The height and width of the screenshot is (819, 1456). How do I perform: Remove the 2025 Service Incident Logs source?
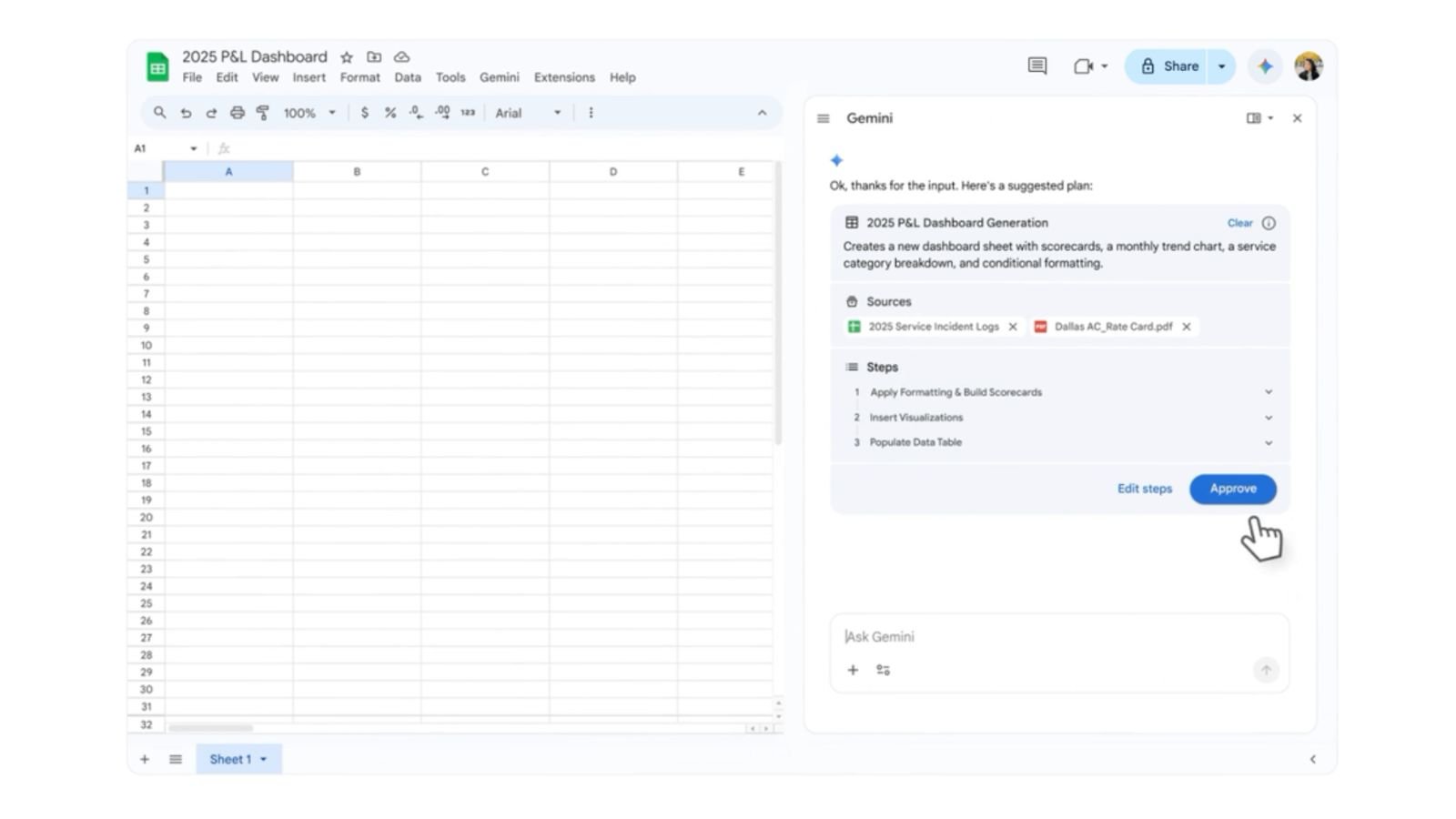tap(1013, 327)
